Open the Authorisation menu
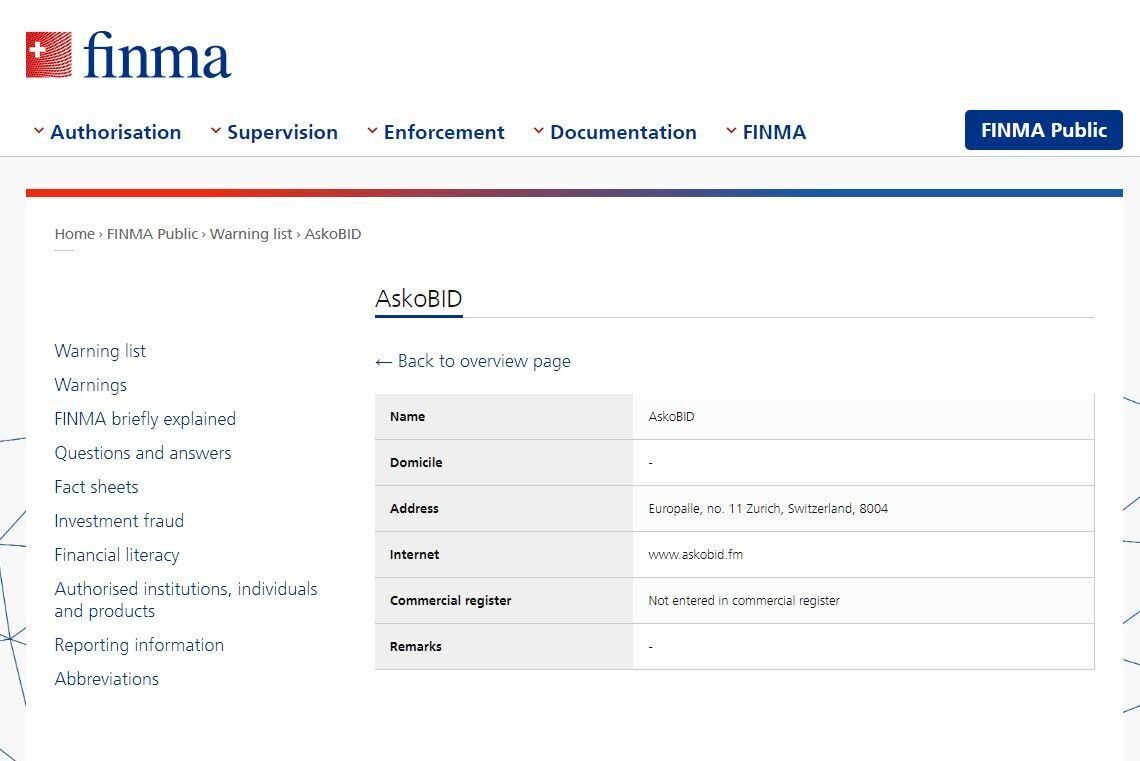The image size is (1140, 761). pyautogui.click(x=116, y=132)
